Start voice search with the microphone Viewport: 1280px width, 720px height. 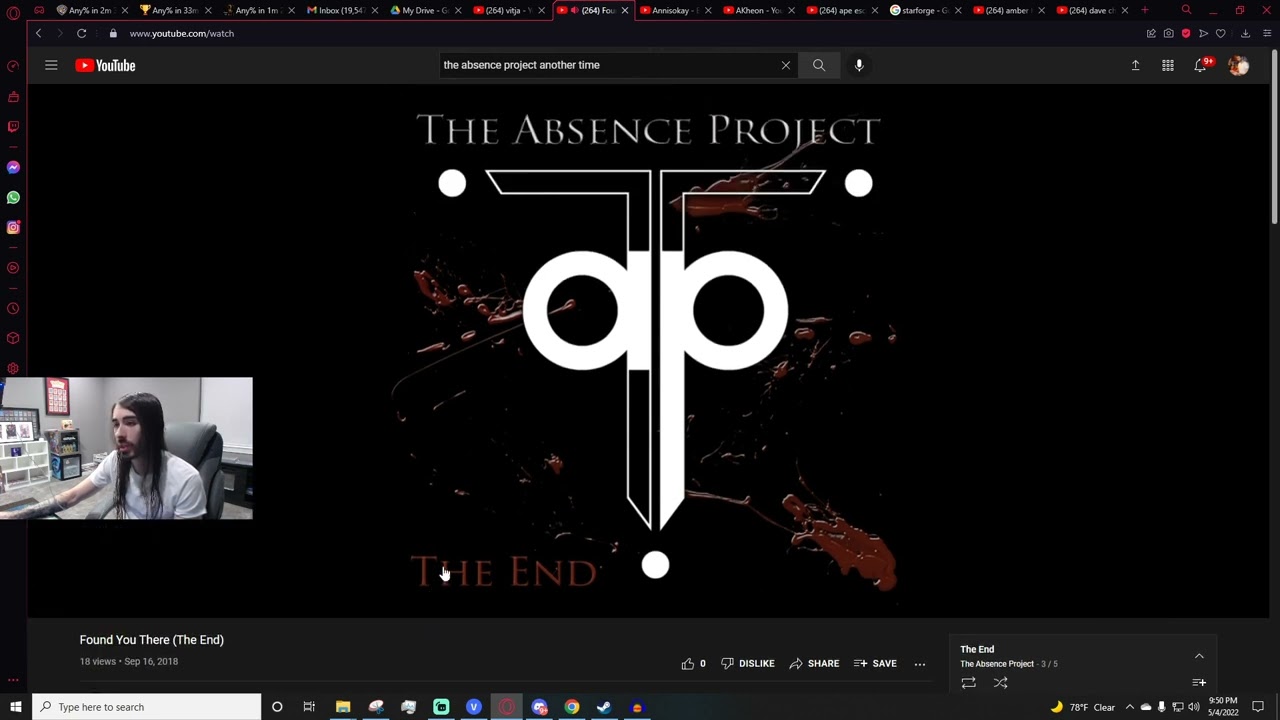[x=859, y=65]
